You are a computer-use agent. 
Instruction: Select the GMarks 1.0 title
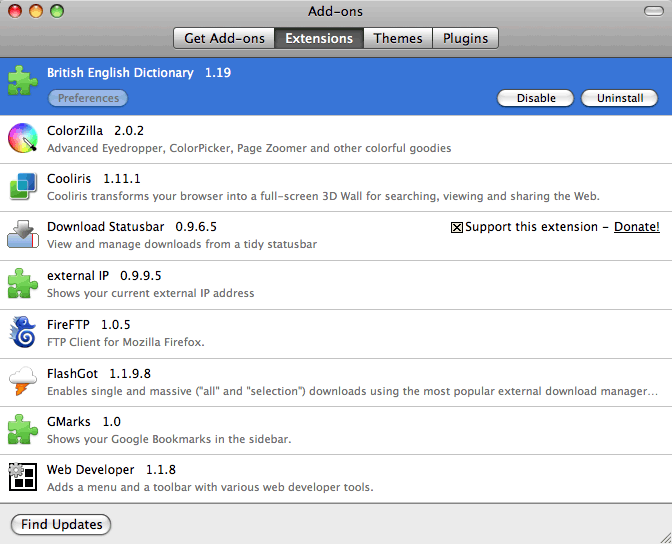pyautogui.click(x=84, y=422)
